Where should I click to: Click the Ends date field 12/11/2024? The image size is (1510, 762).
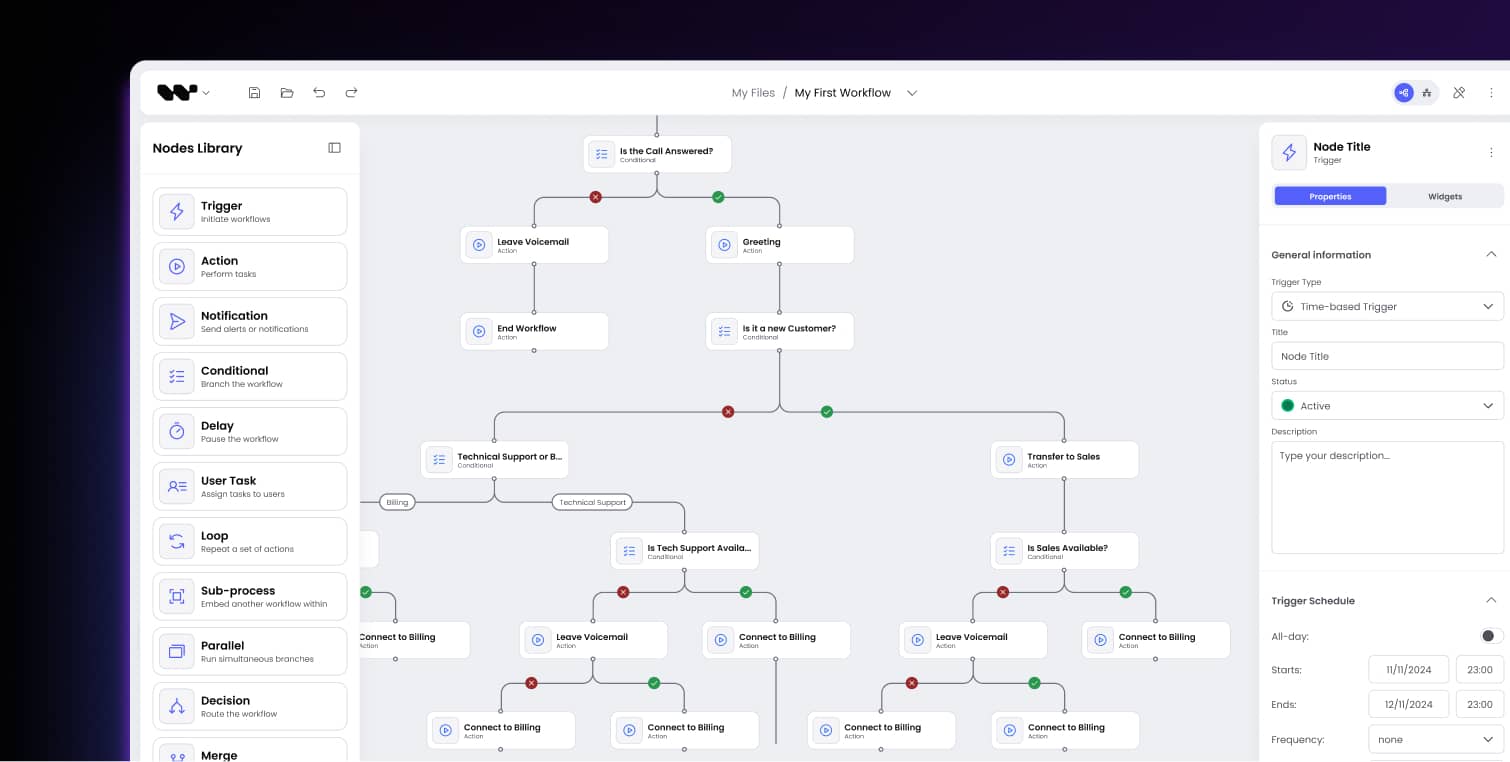(1408, 704)
